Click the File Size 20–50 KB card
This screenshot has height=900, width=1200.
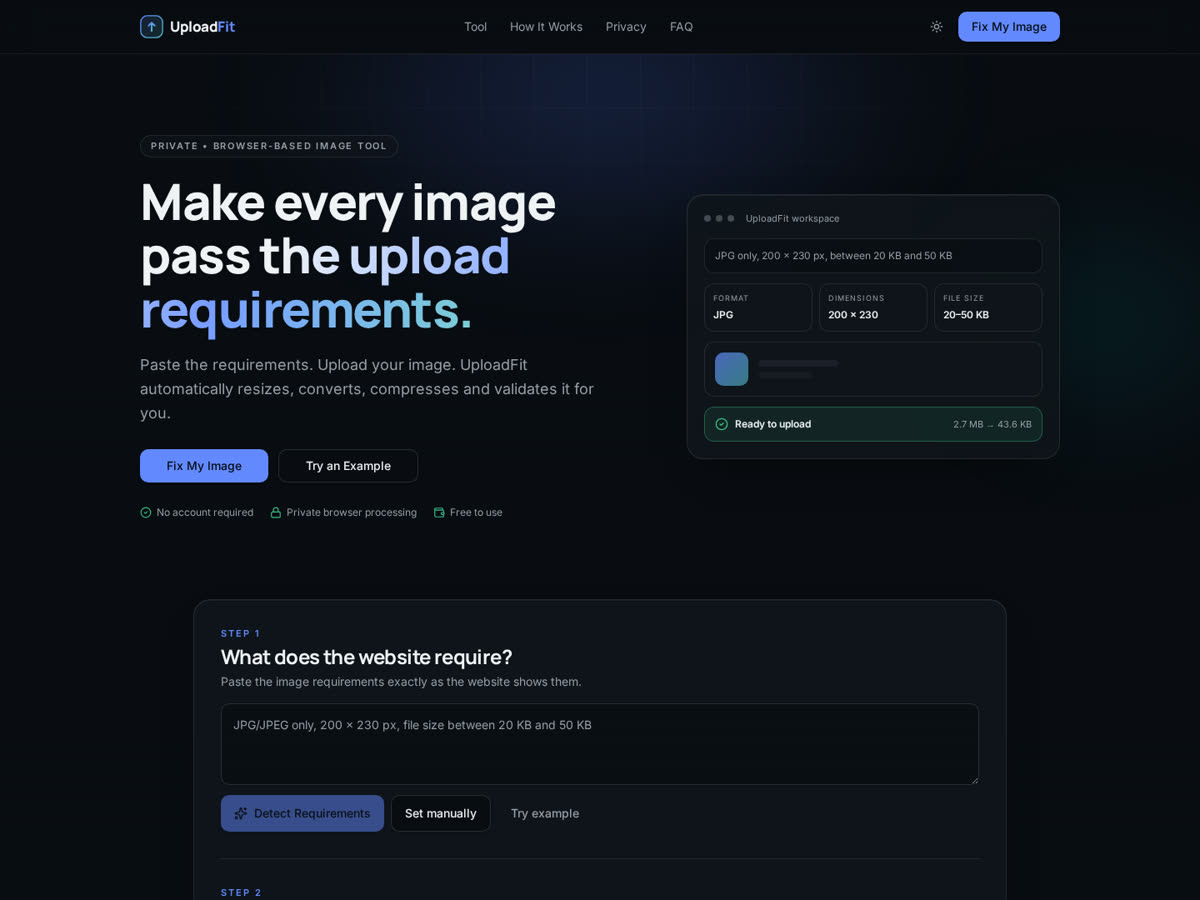click(x=988, y=307)
